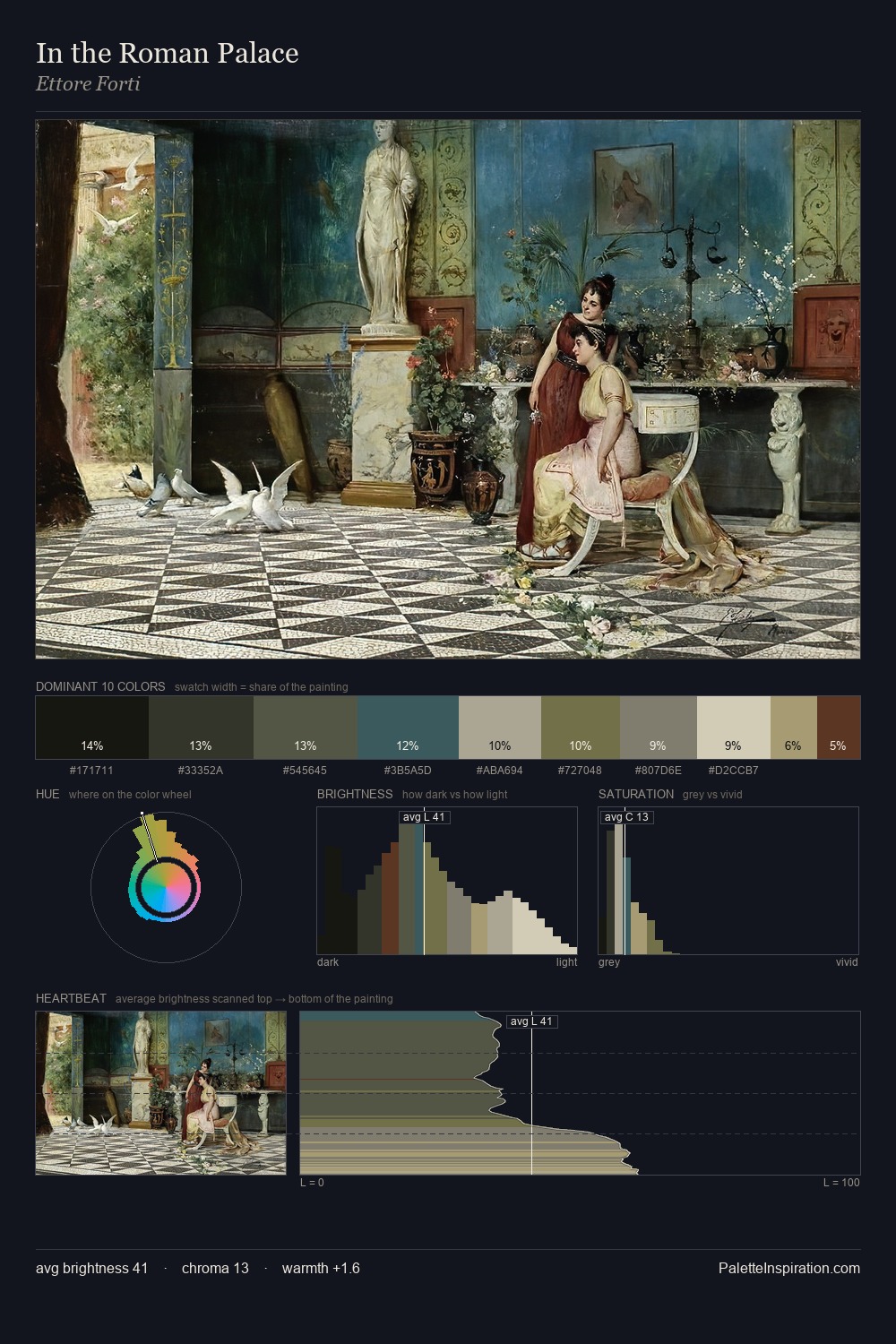Image resolution: width=896 pixels, height=1344 pixels.
Task: Click the HEARTBEAT section heading
Action: pyautogui.click(x=71, y=998)
